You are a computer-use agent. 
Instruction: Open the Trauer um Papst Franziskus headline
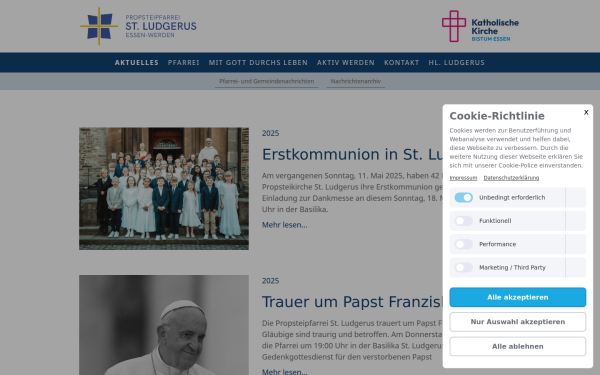point(352,302)
